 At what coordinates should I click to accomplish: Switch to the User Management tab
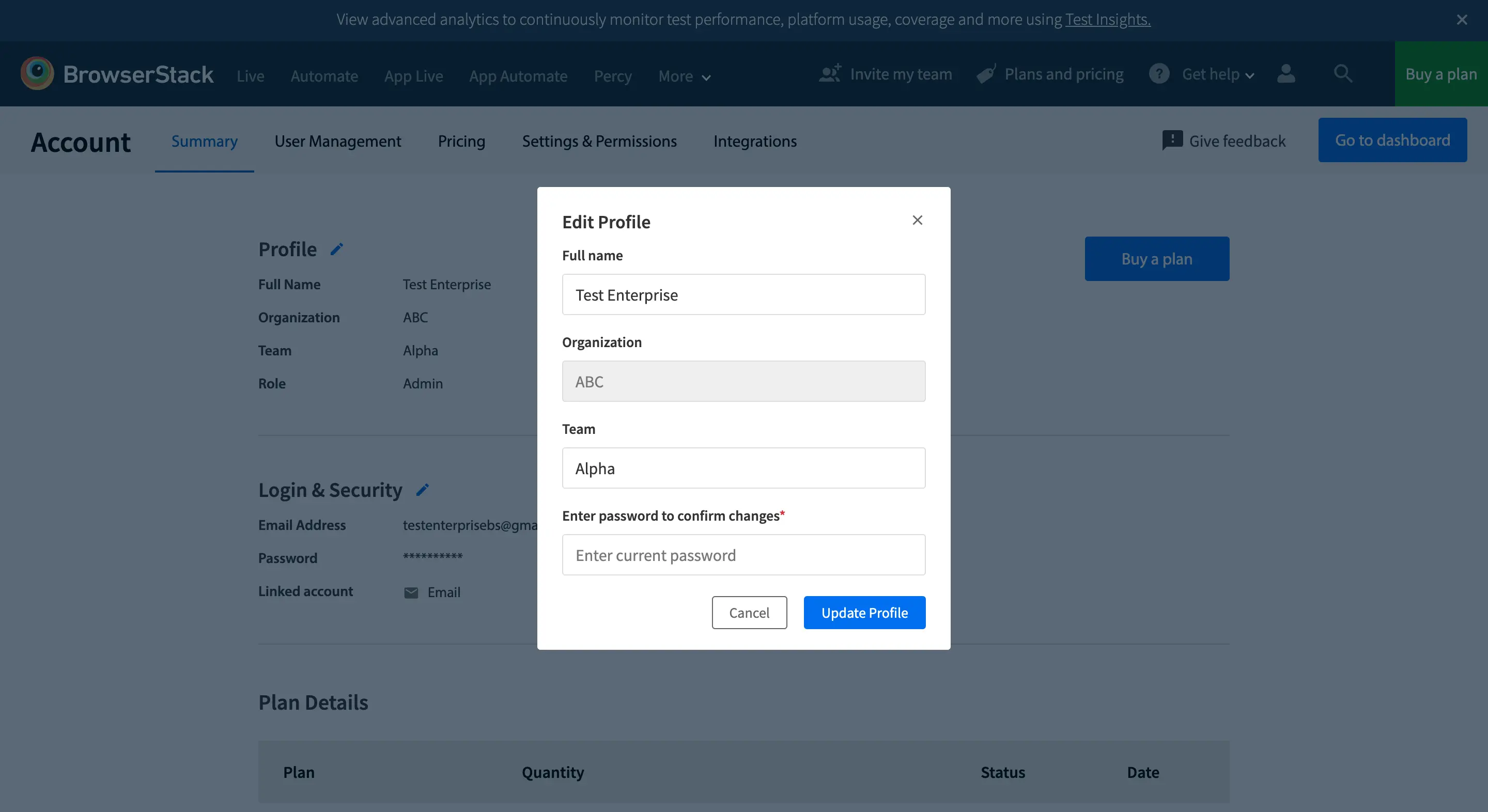point(337,141)
